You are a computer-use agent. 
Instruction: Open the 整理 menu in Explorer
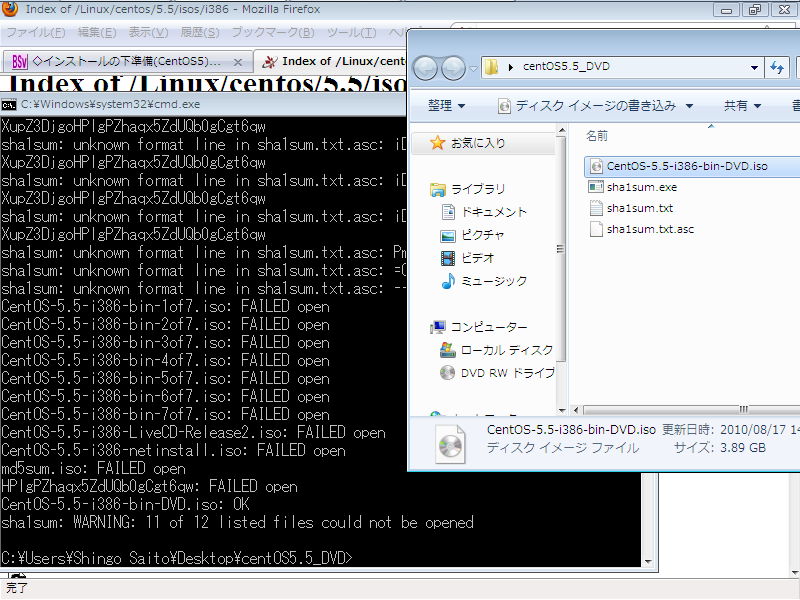[446, 106]
